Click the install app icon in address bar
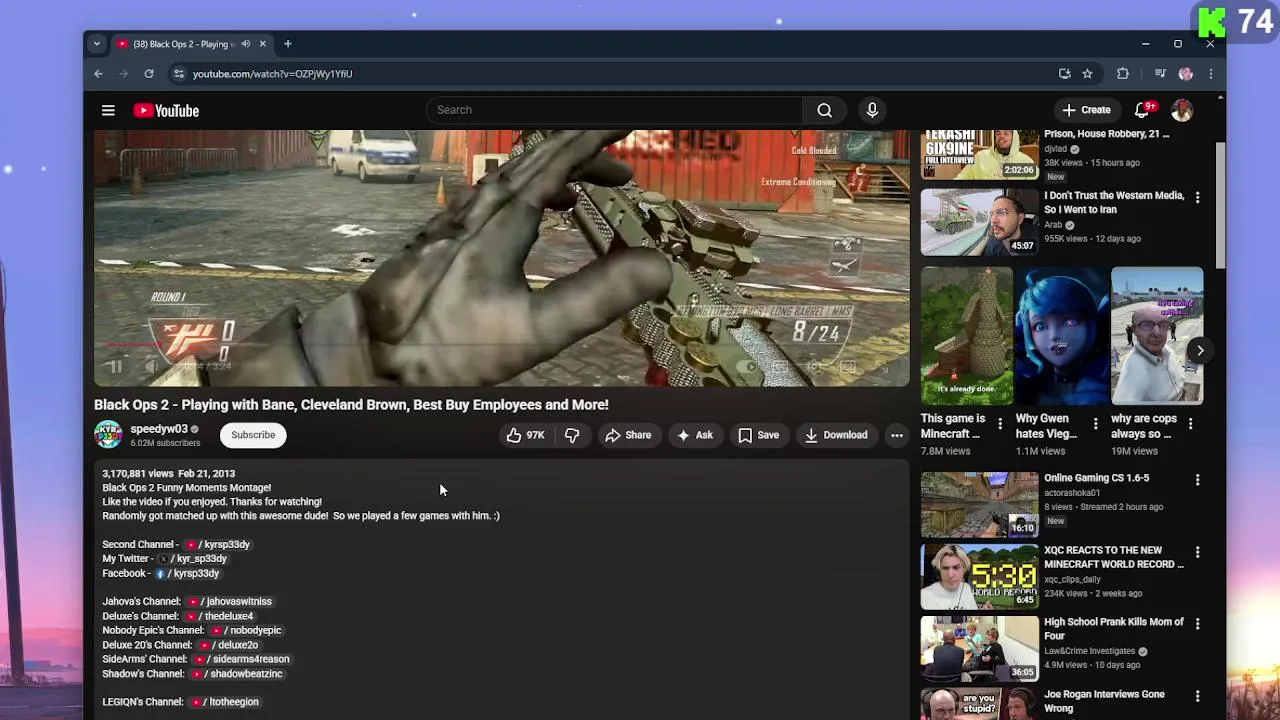Screen dimensions: 1280x720 (1064, 74)
